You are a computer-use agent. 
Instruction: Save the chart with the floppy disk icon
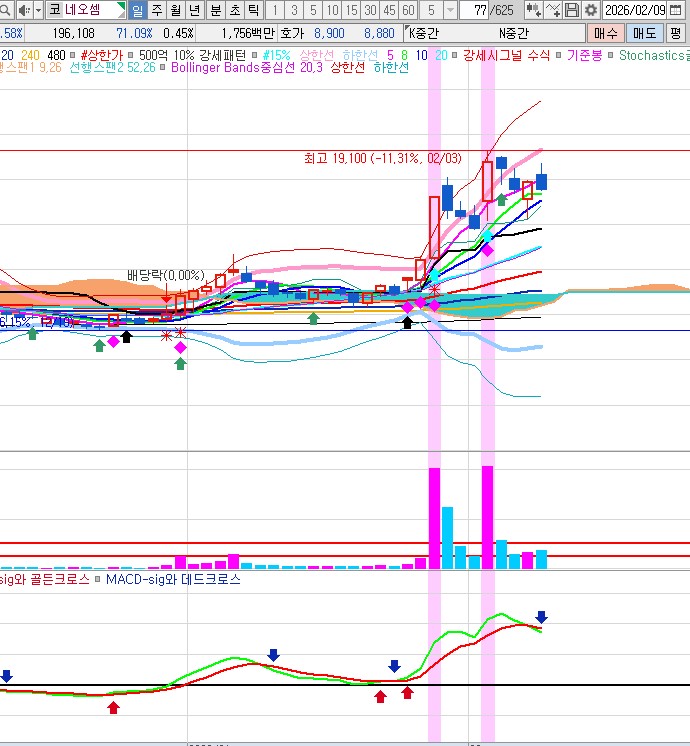572,10
